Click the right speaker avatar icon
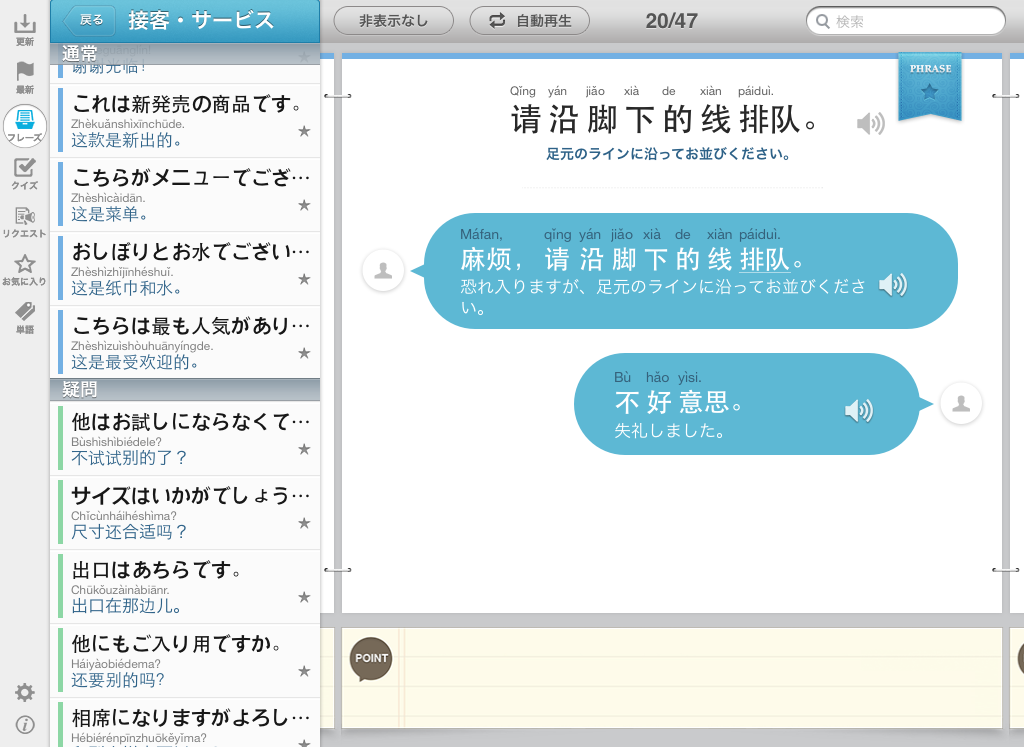The height and width of the screenshot is (747, 1024). tap(961, 404)
